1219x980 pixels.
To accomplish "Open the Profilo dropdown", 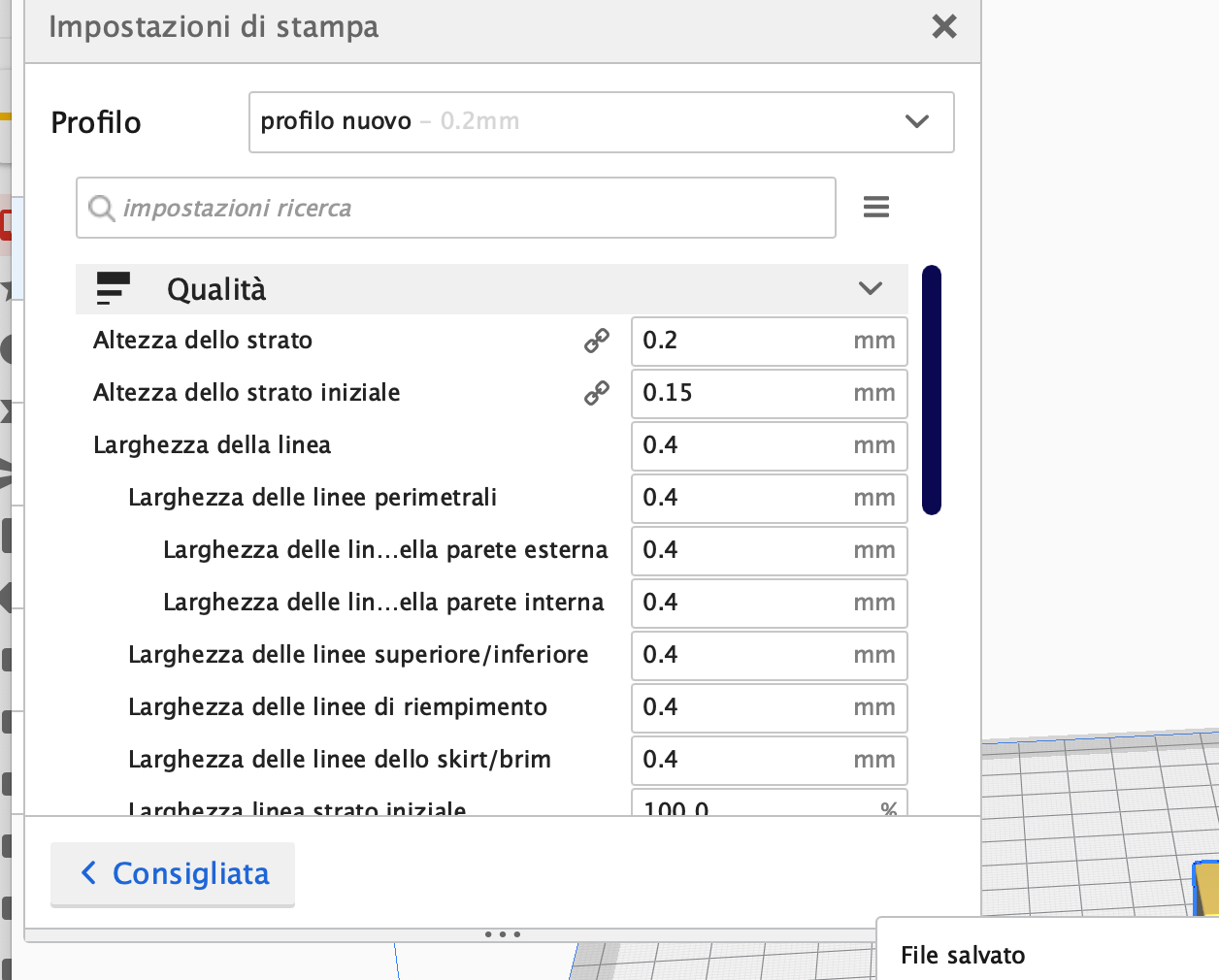I will pyautogui.click(x=602, y=122).
